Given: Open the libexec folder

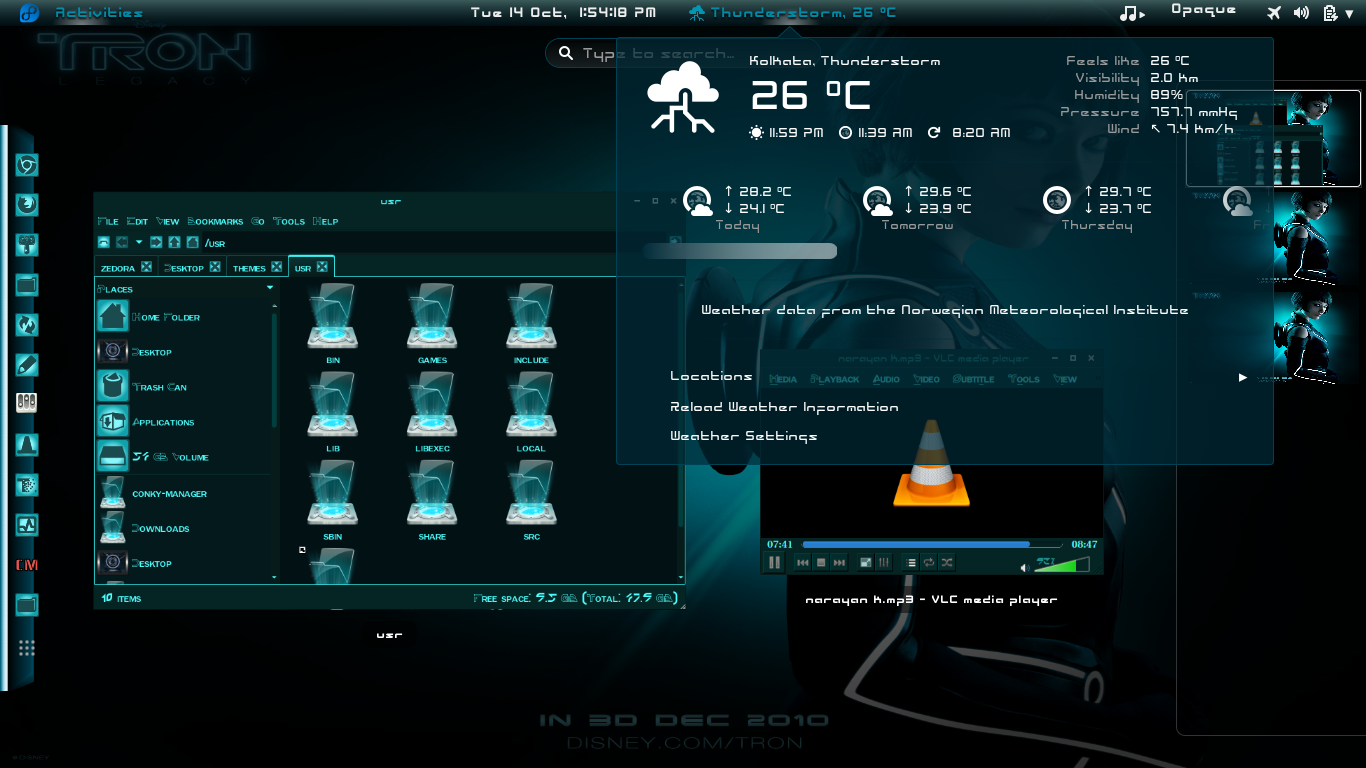Looking at the screenshot, I should pyautogui.click(x=432, y=413).
